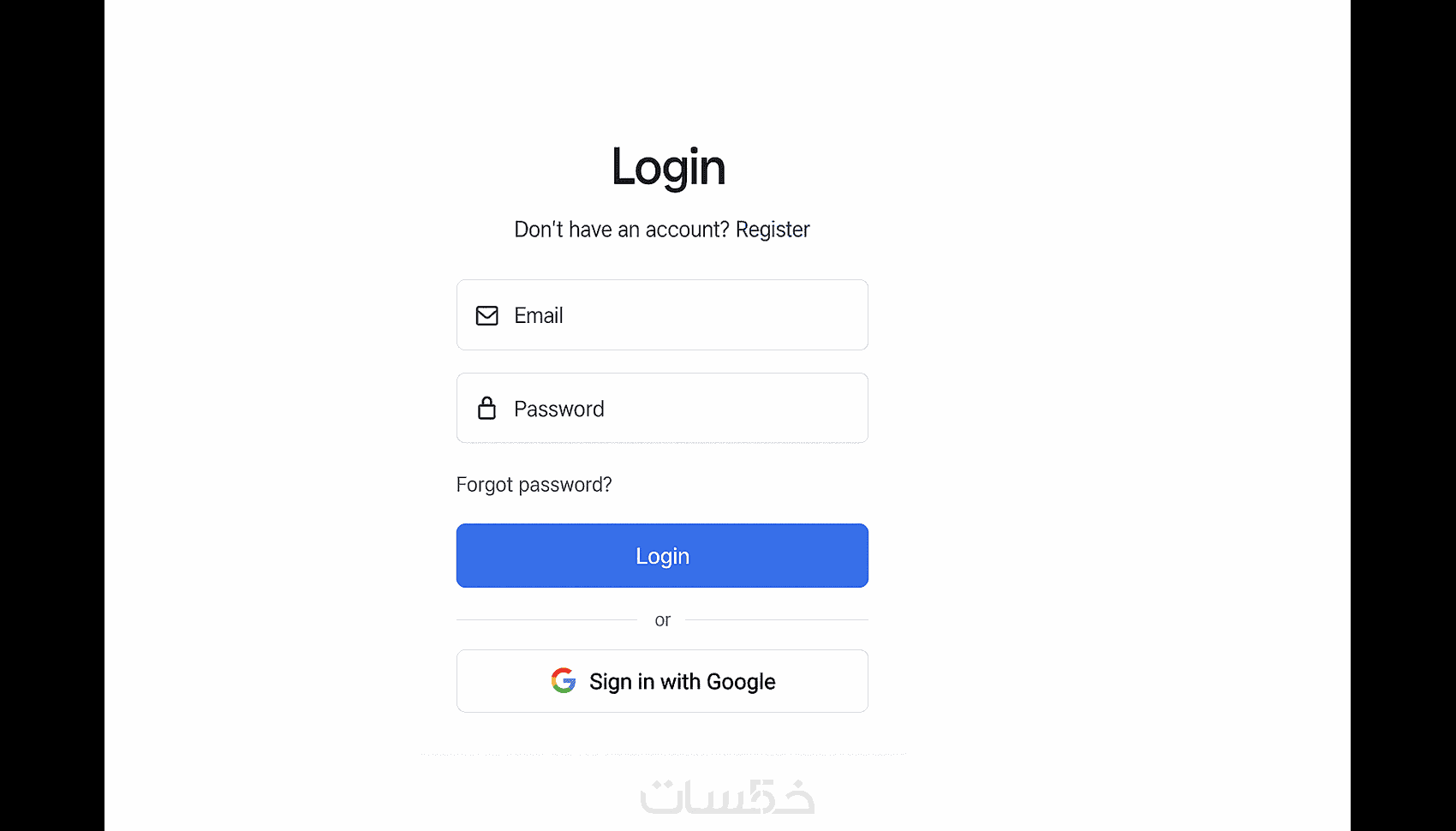
Task: Click the Password placeholder text
Action: (x=559, y=409)
